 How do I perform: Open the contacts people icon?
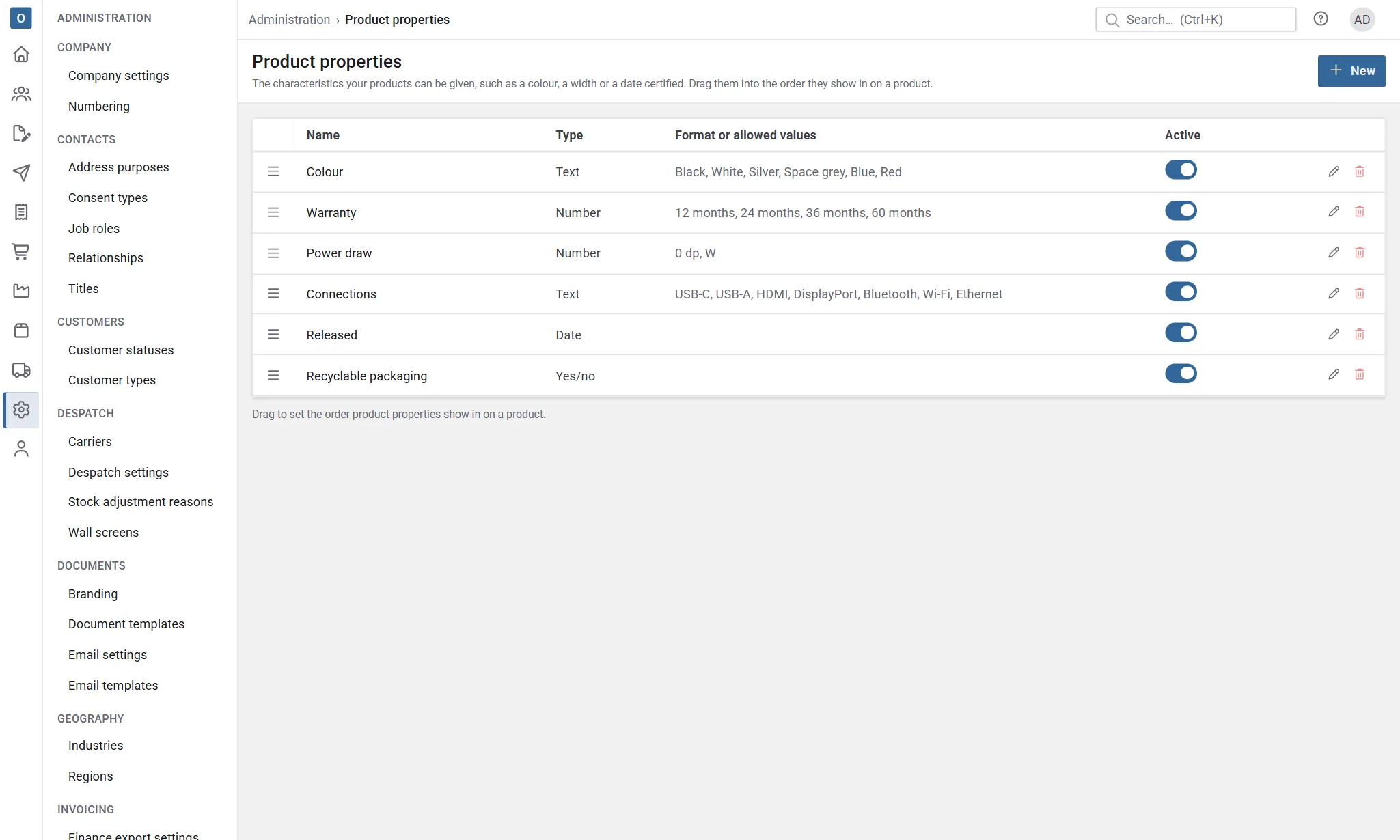coord(21,94)
